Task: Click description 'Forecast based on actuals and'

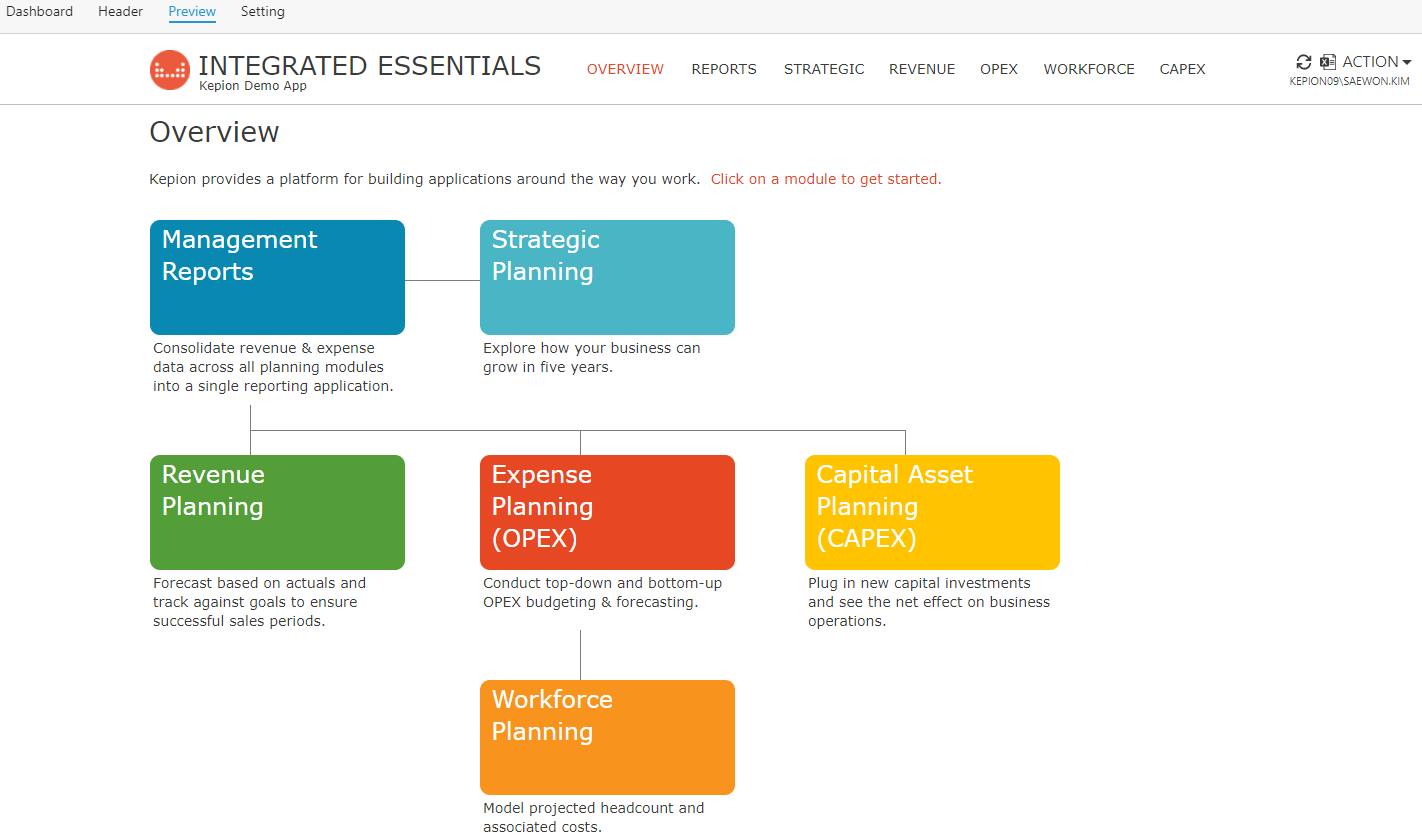Action: (x=260, y=602)
